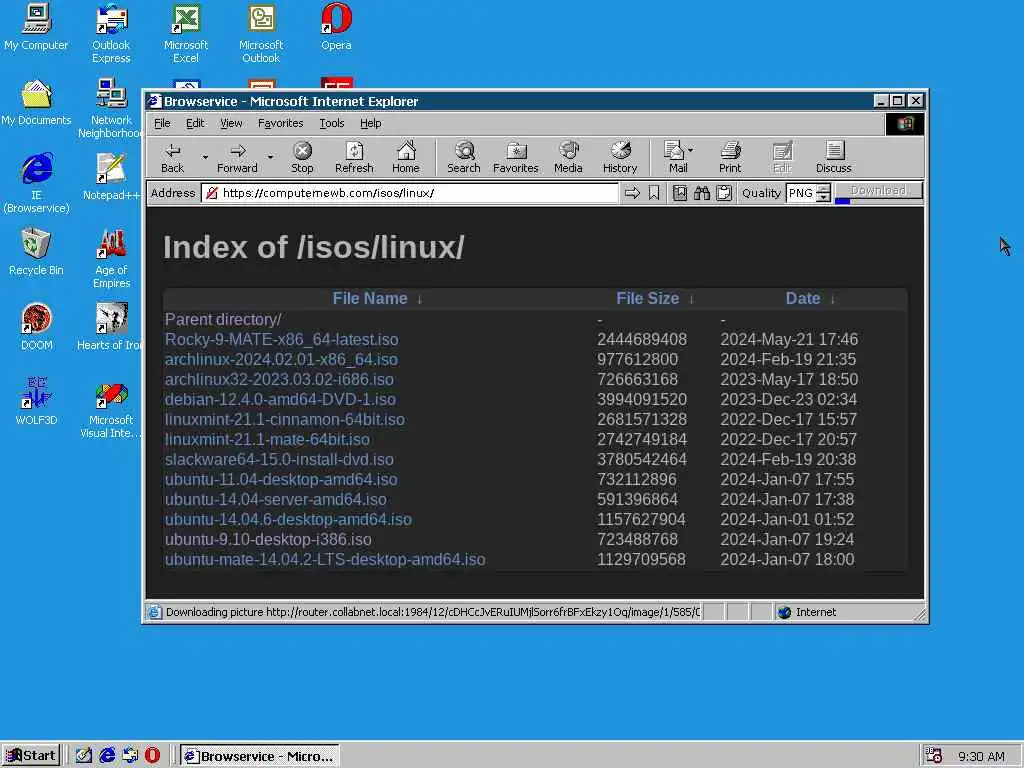Decrease Quality with the down spinner
This screenshot has height=768, width=1024.
tap(824, 197)
